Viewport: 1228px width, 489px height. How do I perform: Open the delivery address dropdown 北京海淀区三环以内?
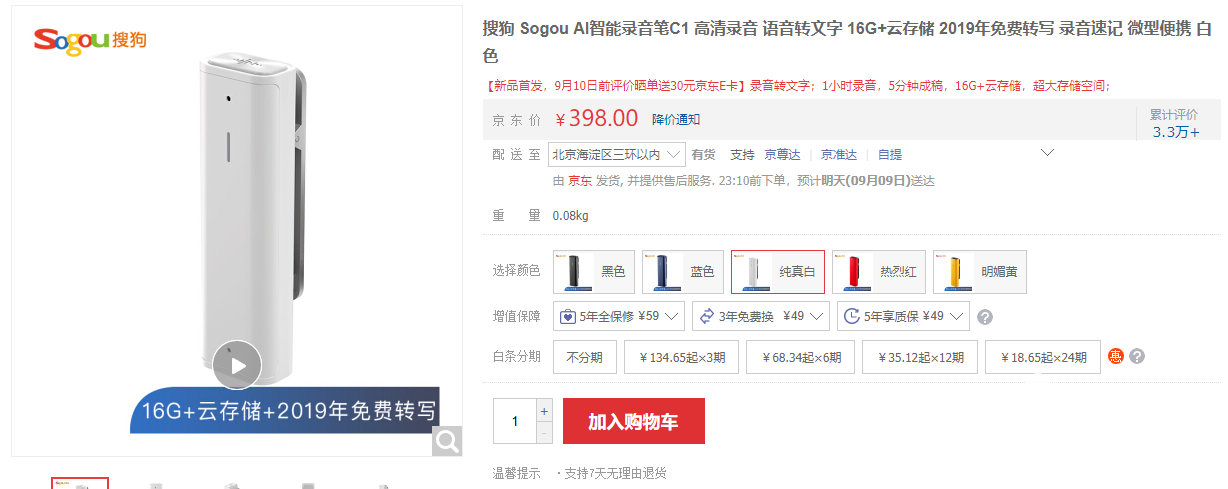pos(616,154)
